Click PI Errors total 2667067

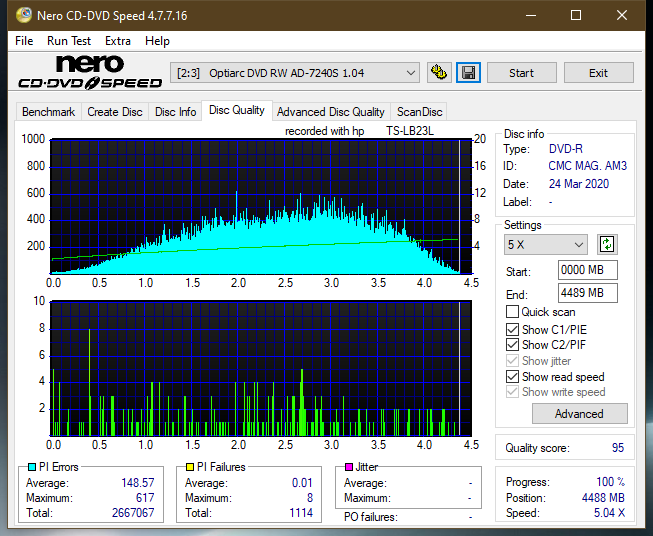(133, 512)
